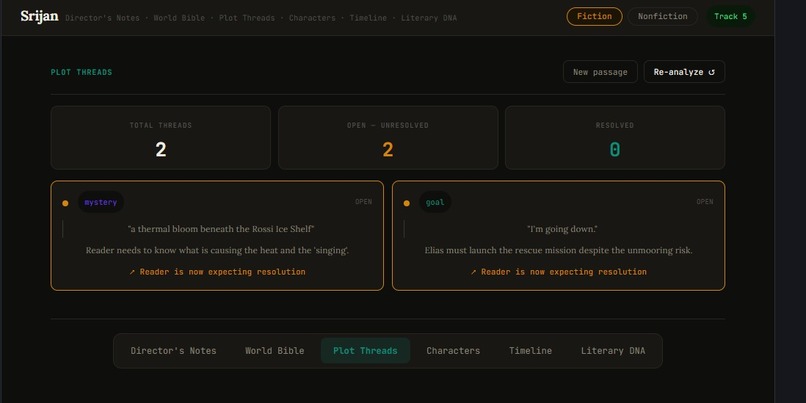
Task: Click the PLOT THREADS section heading
Action: [x=81, y=72]
